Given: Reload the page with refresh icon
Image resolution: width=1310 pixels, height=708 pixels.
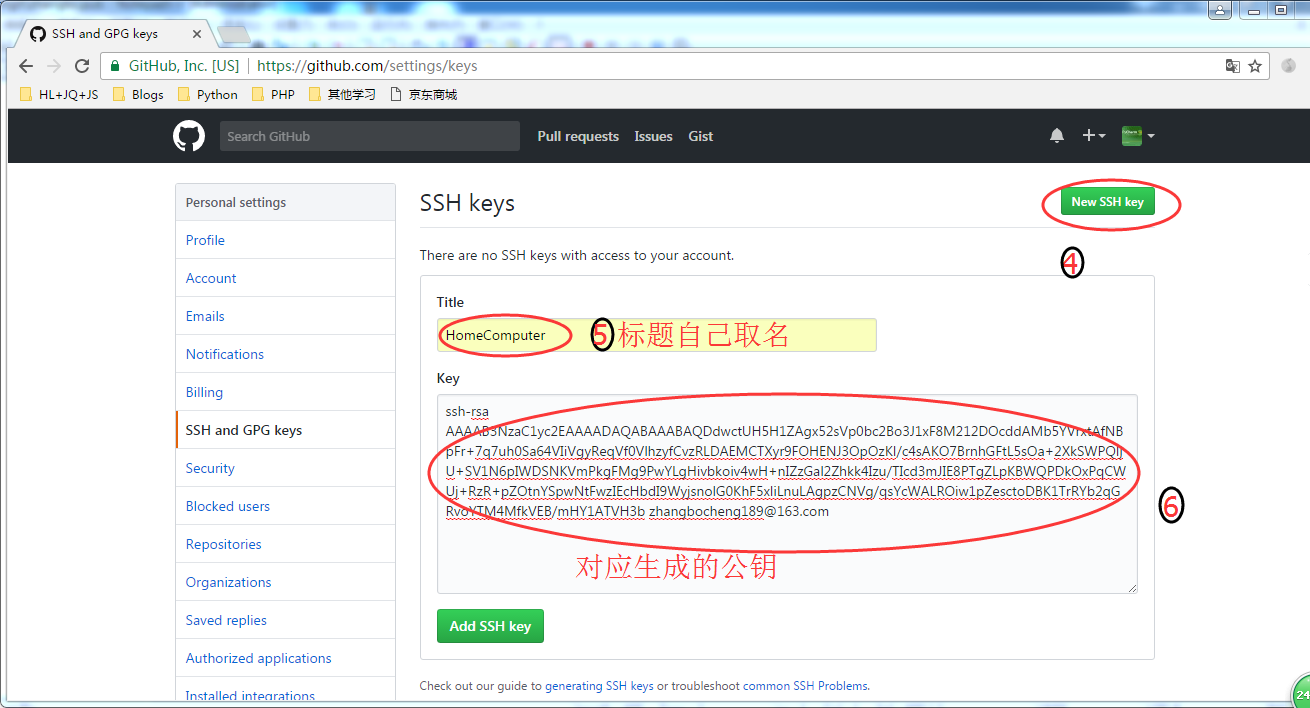Looking at the screenshot, I should [82, 66].
